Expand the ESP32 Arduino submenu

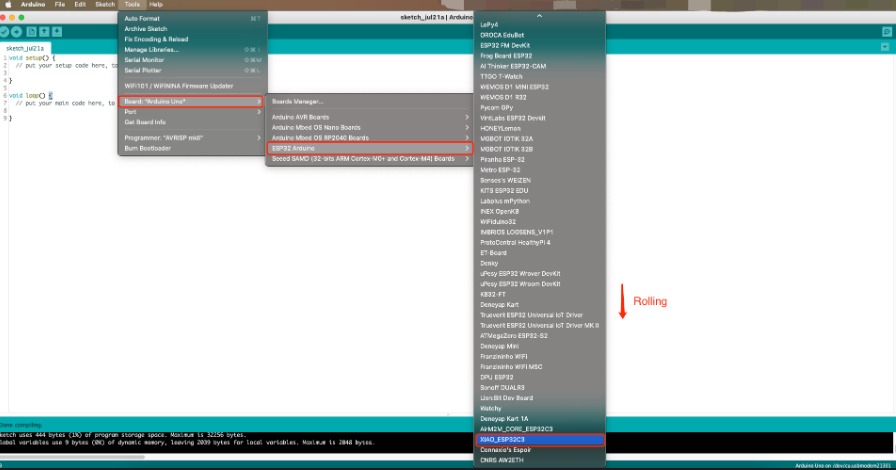coord(369,148)
